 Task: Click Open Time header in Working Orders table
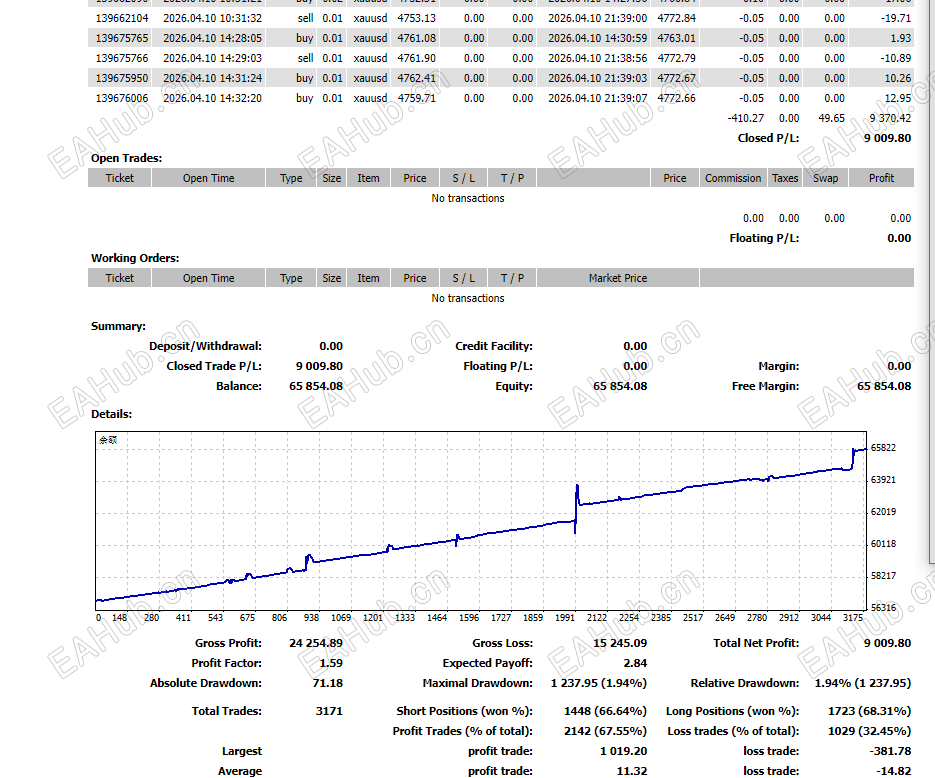(208, 278)
